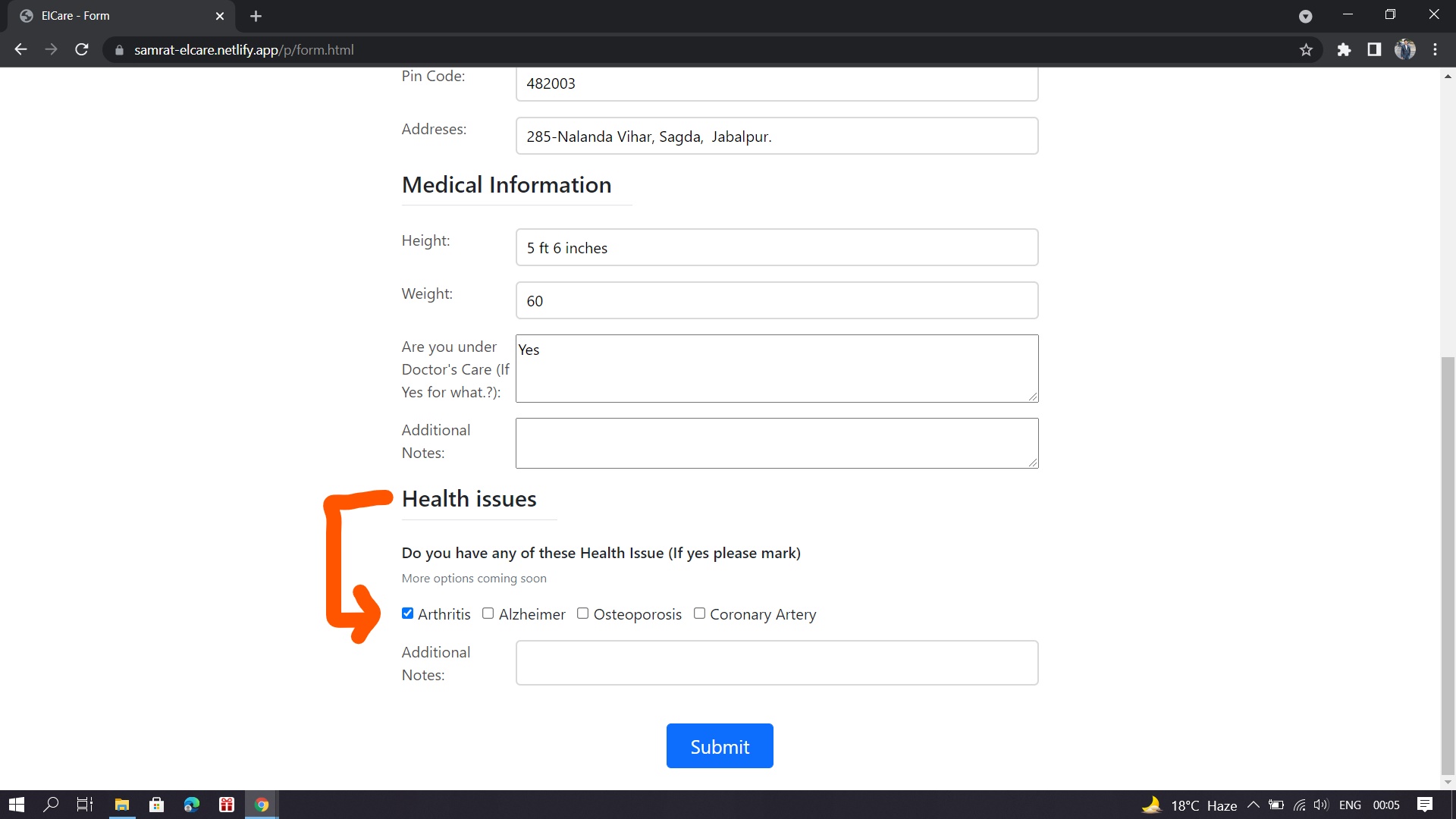Open a new browser tab

click(256, 15)
